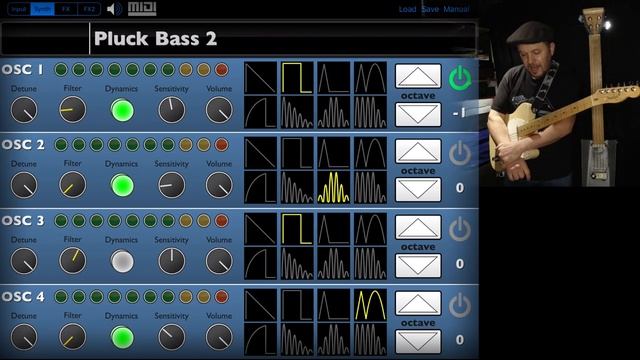Choose OSC 1 sine burst waveform
This screenshot has height=360, width=640.
[333, 112]
